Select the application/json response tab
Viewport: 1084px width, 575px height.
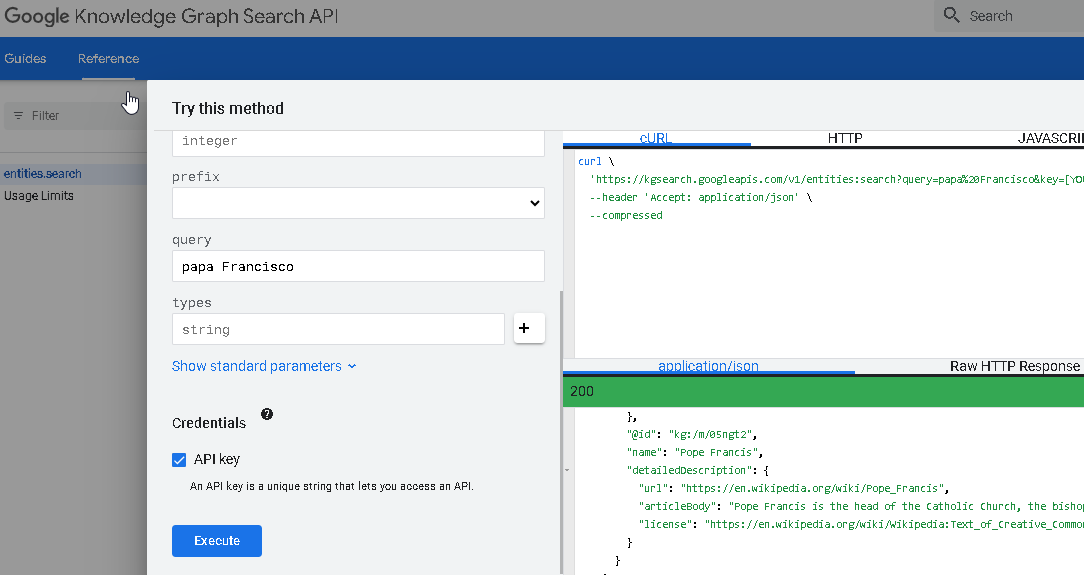point(709,366)
